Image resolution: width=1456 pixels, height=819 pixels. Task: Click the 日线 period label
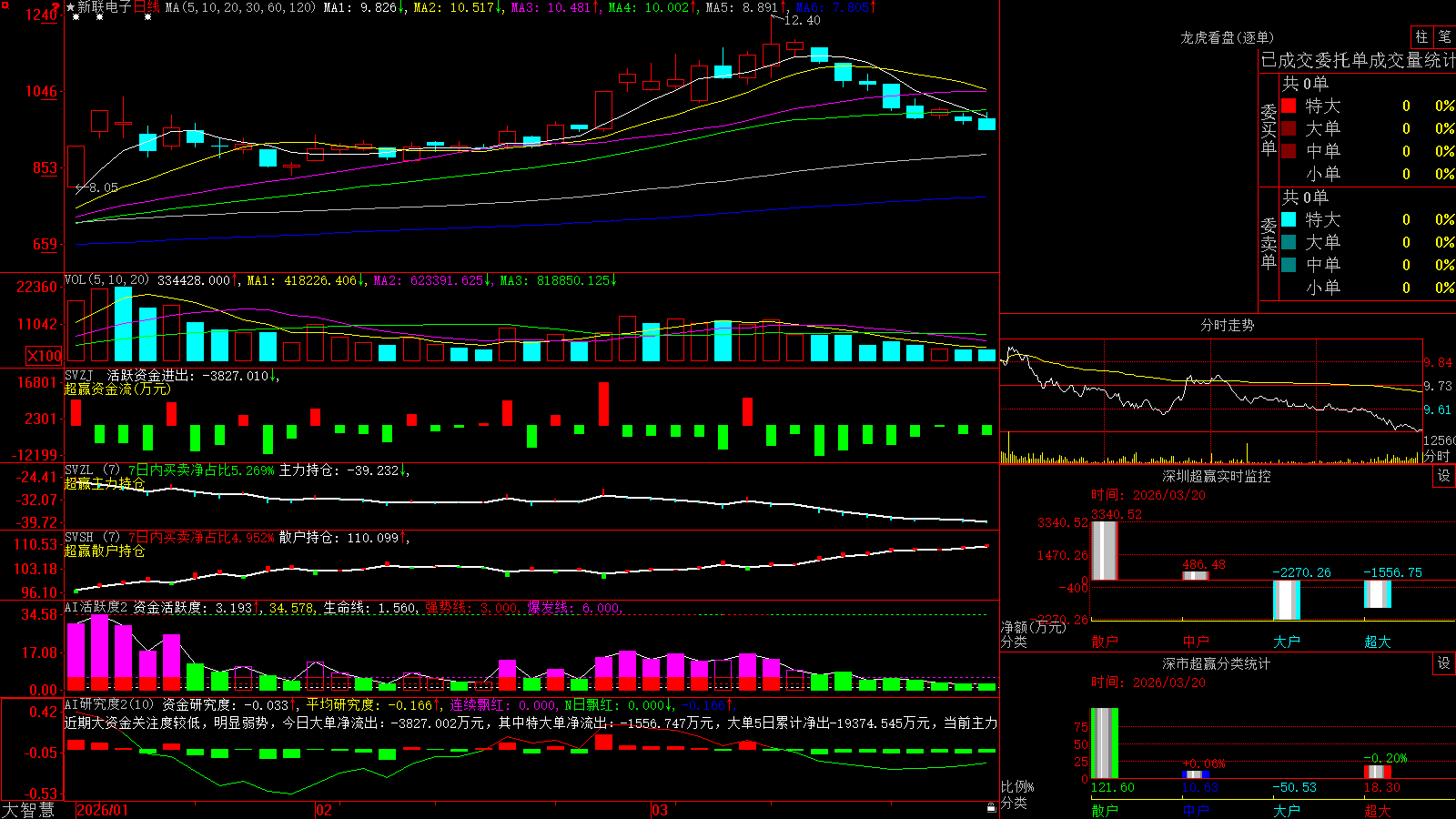tap(147, 7)
